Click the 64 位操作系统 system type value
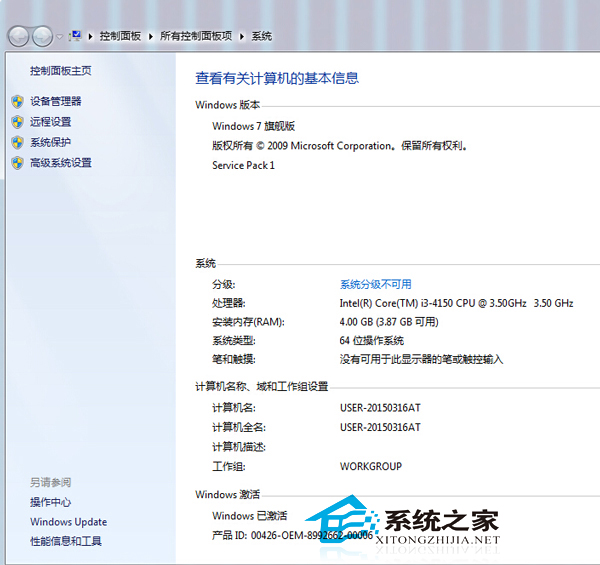 tap(372, 340)
